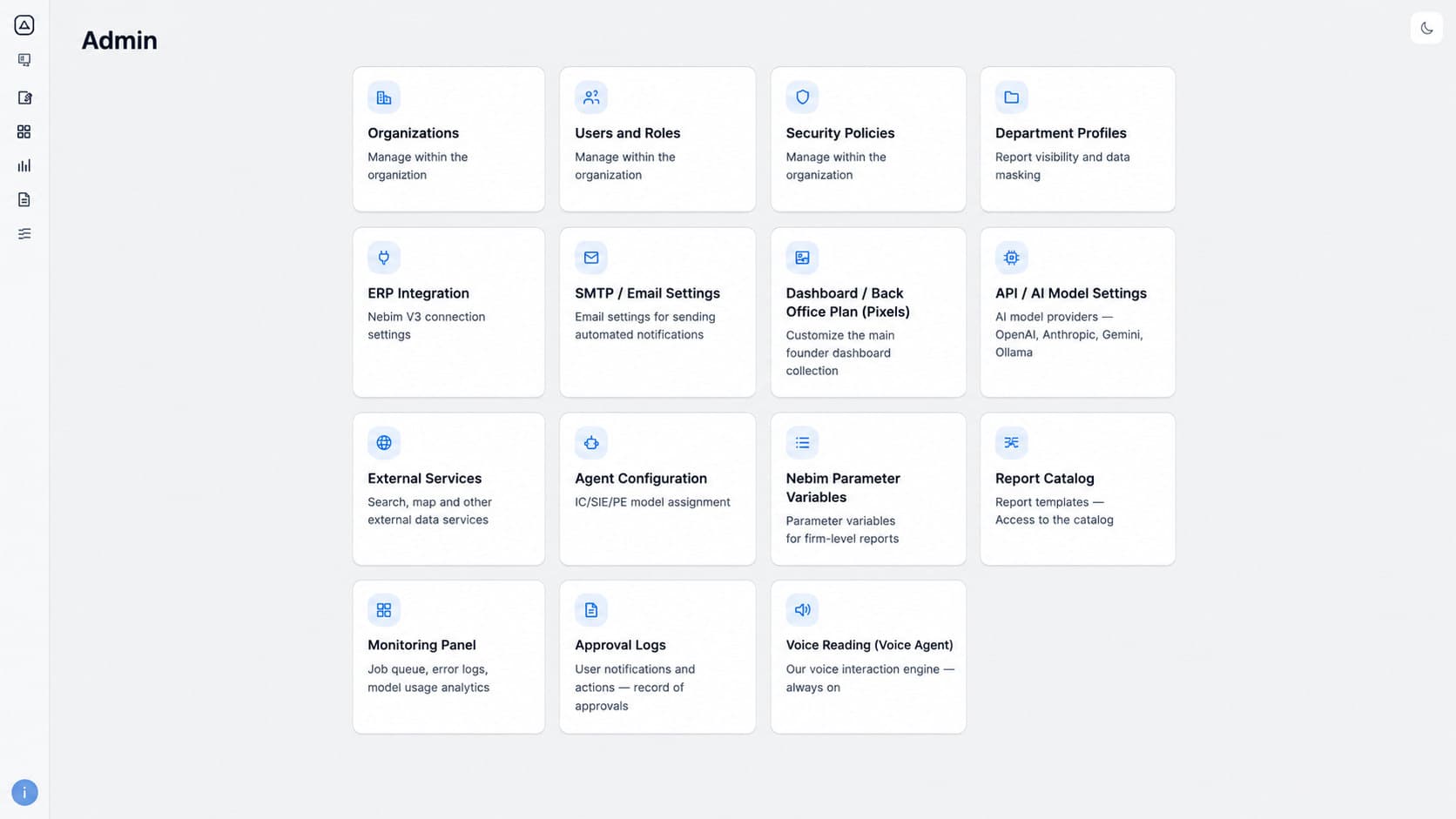The width and height of the screenshot is (1456, 819).
Task: Open the edit note icon in sidebar
Action: 24,97
